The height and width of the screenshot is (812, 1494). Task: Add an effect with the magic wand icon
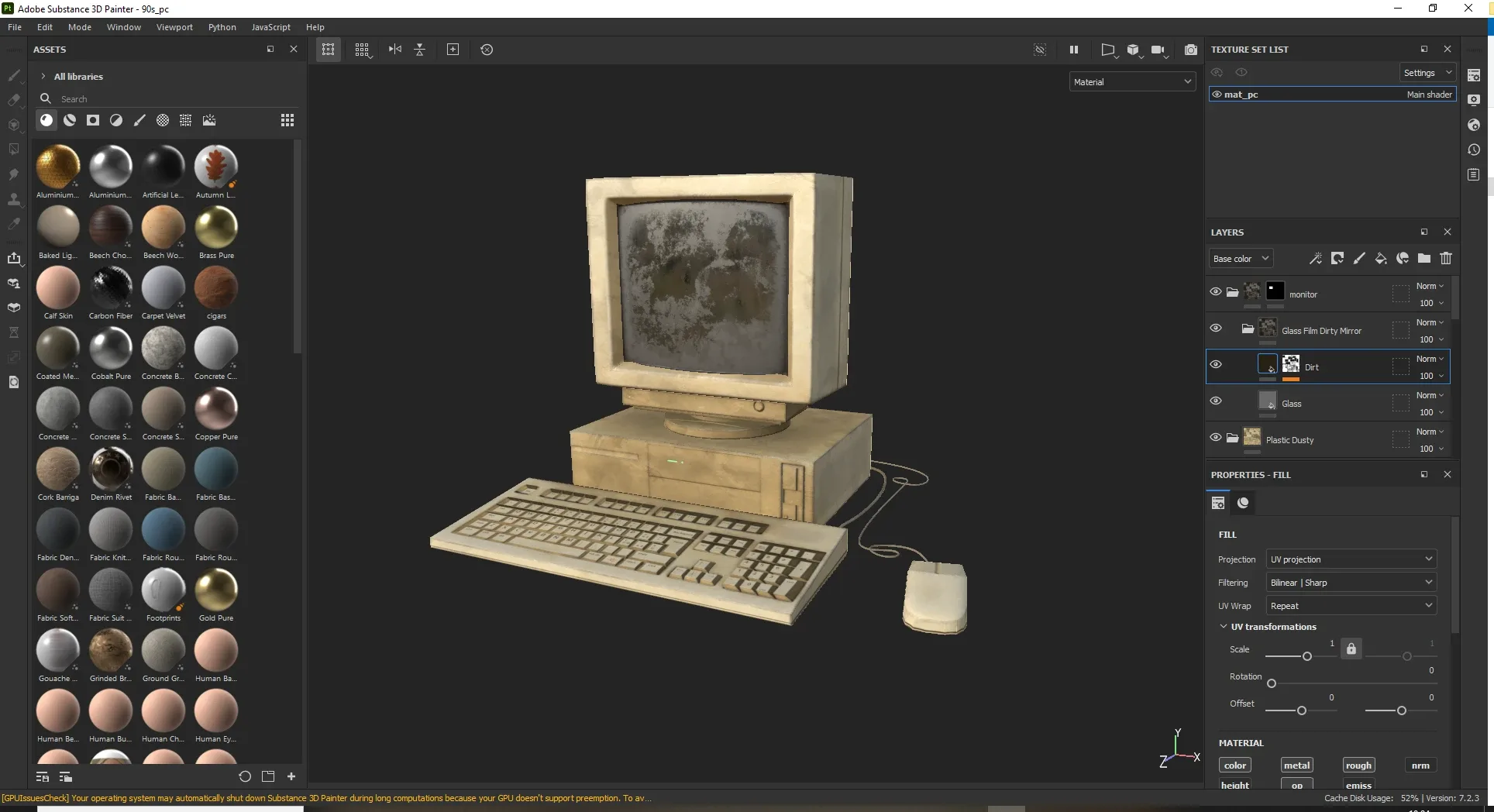[1315, 258]
